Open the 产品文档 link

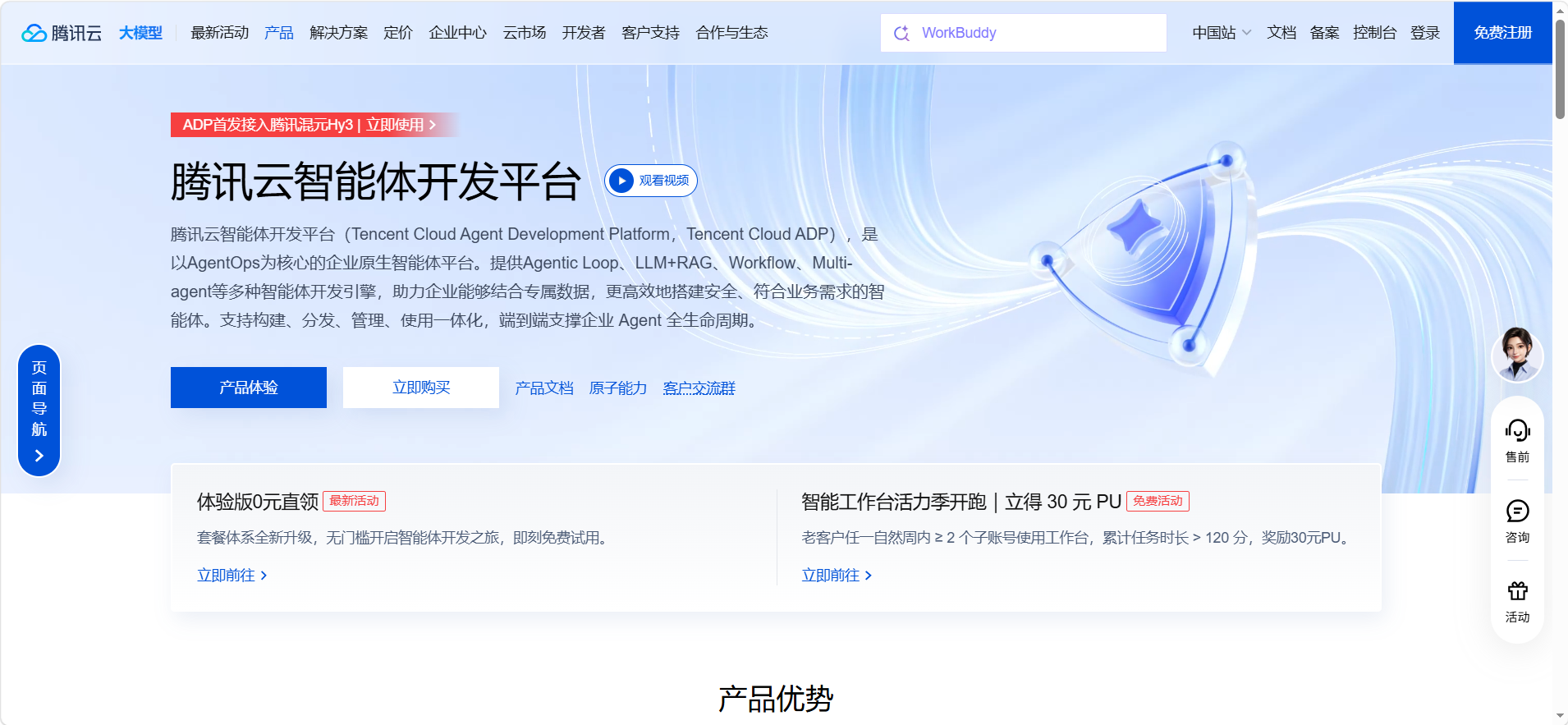(544, 388)
